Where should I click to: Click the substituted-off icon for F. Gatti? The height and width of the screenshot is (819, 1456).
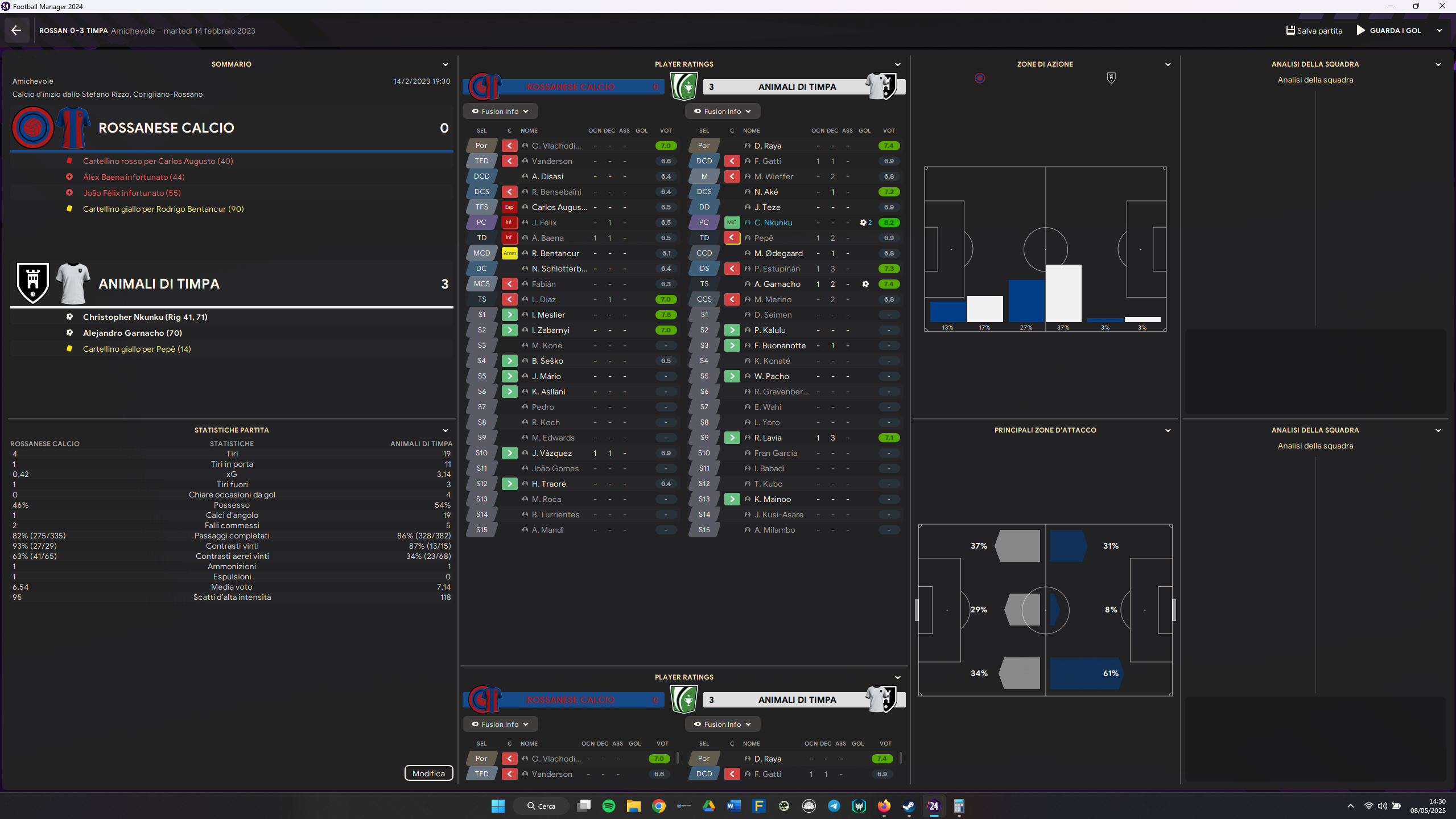732,161
